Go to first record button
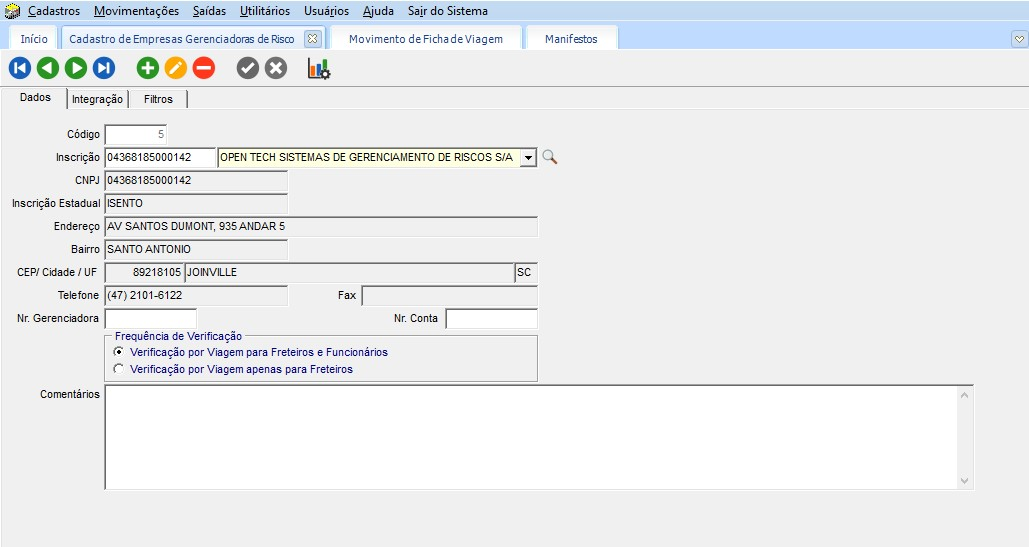1029x547 pixels. [20, 68]
